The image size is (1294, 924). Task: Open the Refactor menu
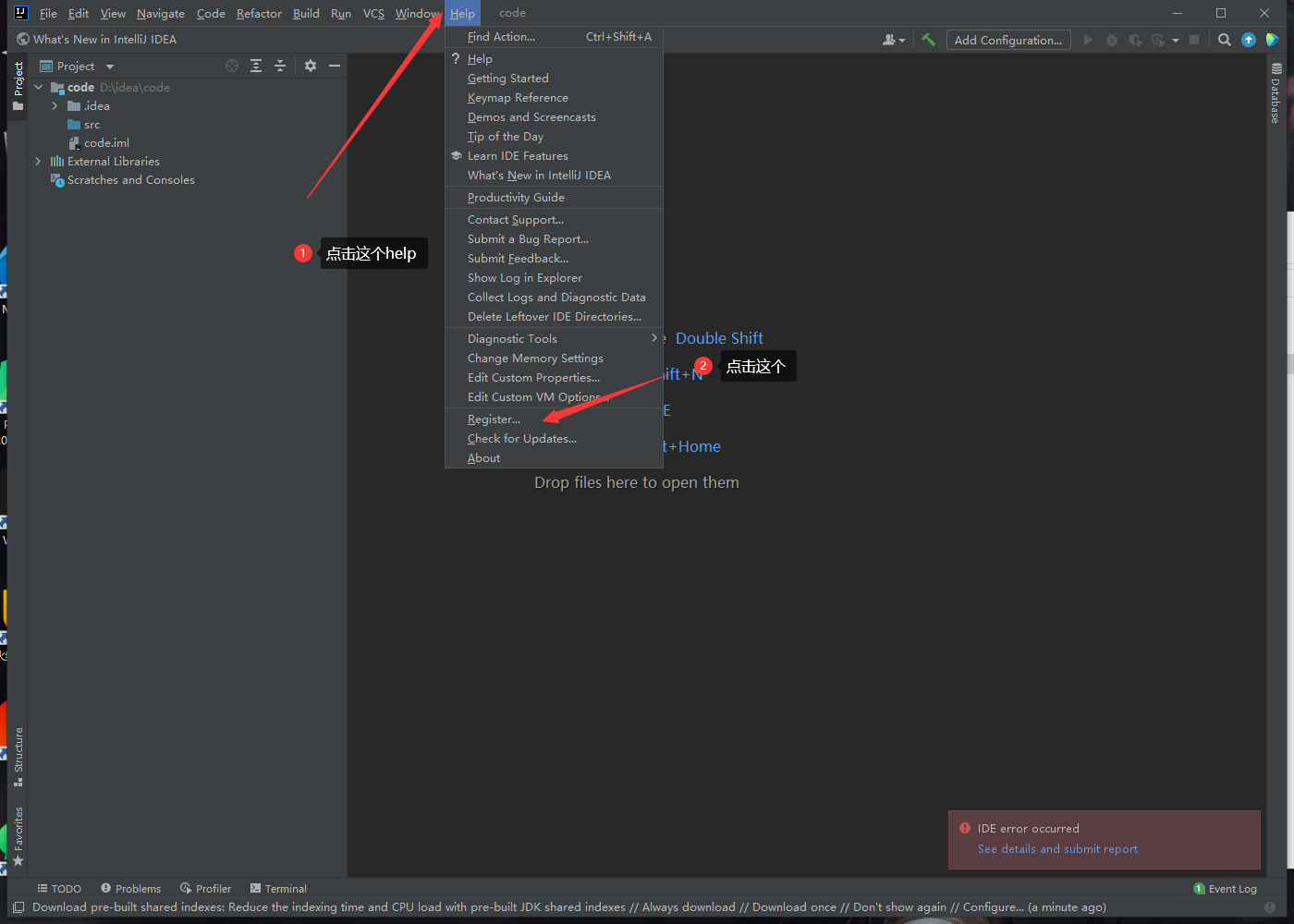point(259,14)
